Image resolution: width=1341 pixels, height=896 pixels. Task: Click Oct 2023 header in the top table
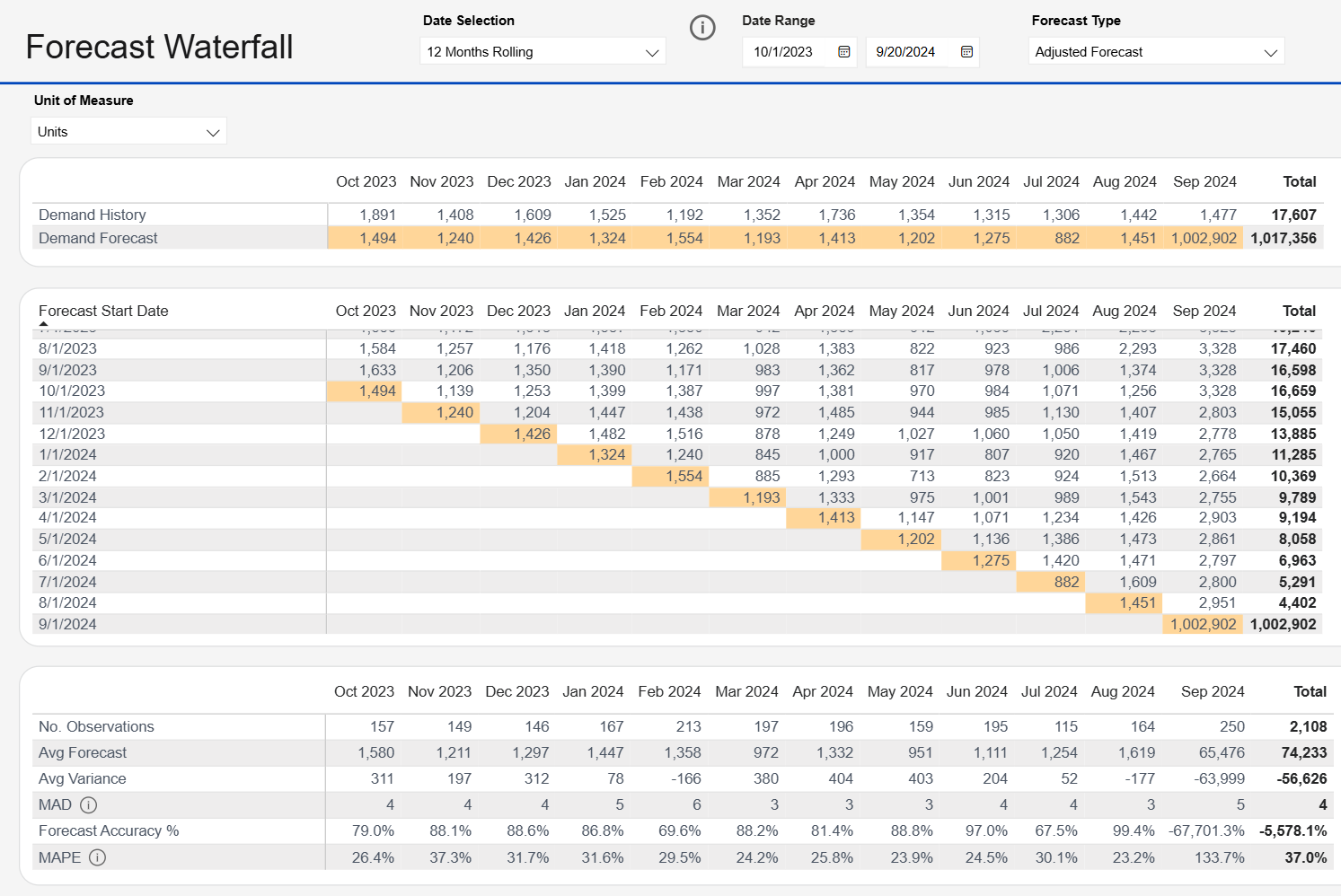(x=366, y=181)
